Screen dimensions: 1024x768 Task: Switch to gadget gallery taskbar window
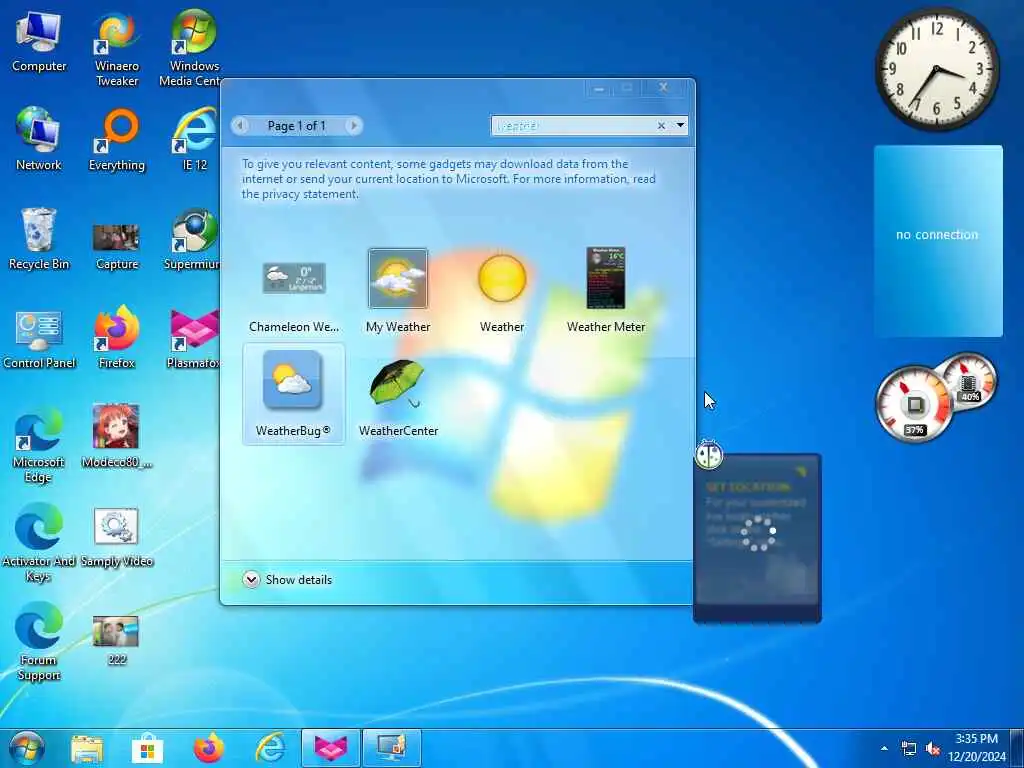pos(391,748)
